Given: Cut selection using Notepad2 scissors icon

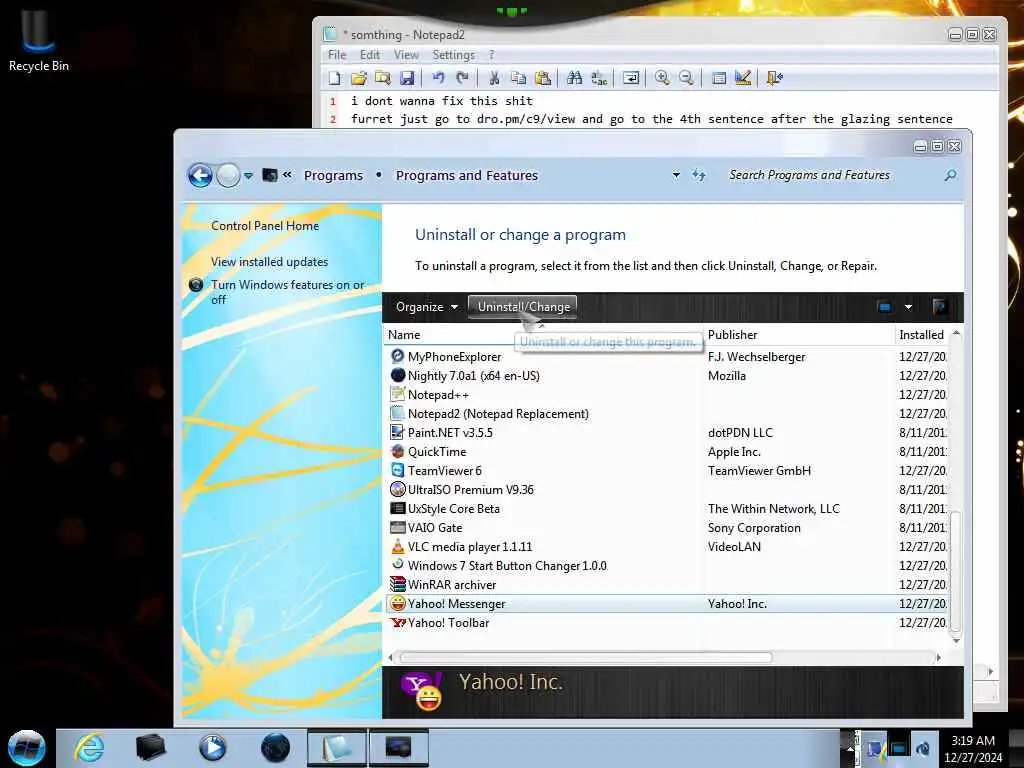Looking at the screenshot, I should pyautogui.click(x=494, y=78).
